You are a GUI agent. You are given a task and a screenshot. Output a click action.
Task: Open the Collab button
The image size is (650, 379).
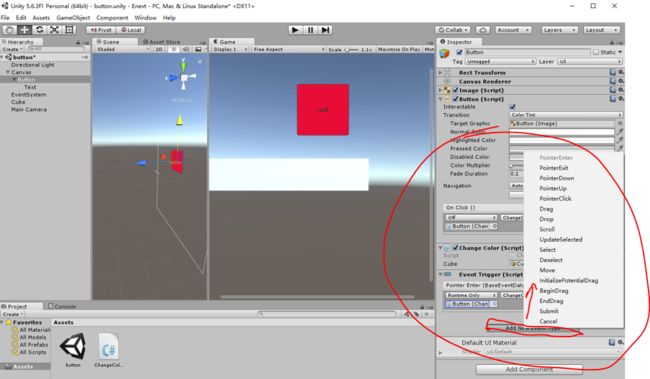[x=453, y=30]
